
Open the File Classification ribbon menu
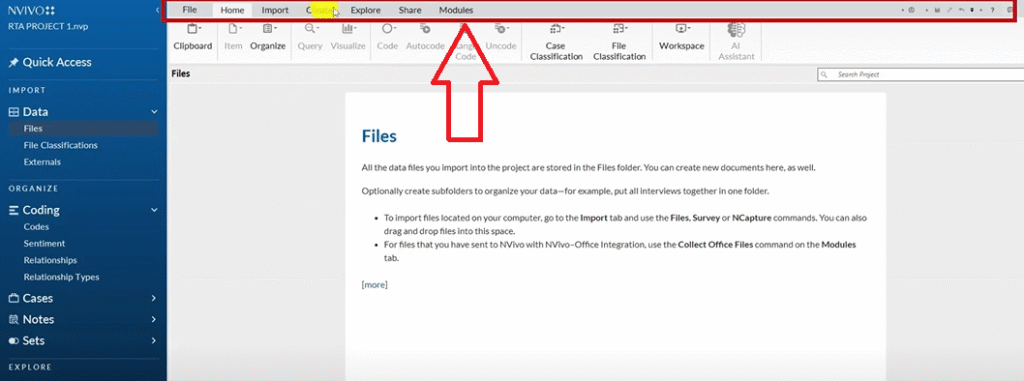coord(619,42)
